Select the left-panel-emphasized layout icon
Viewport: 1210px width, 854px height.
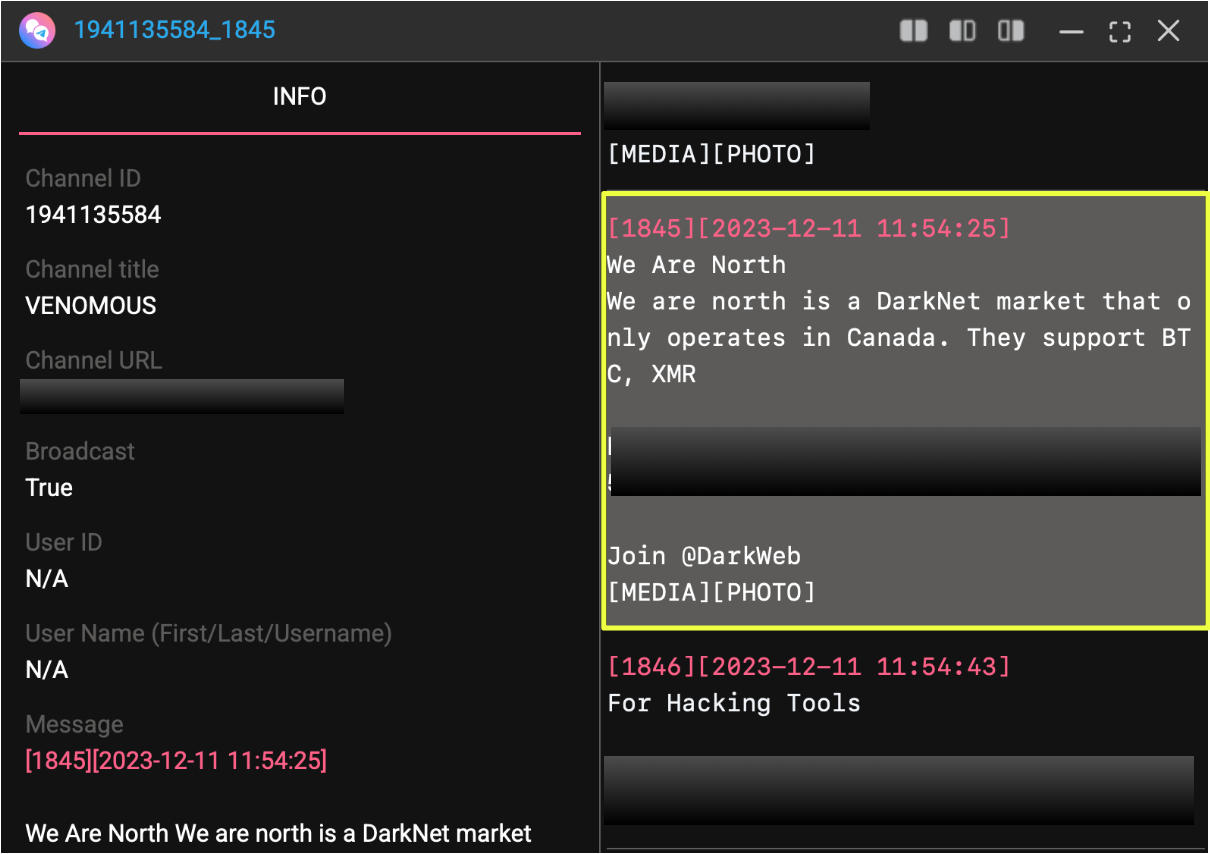(962, 31)
